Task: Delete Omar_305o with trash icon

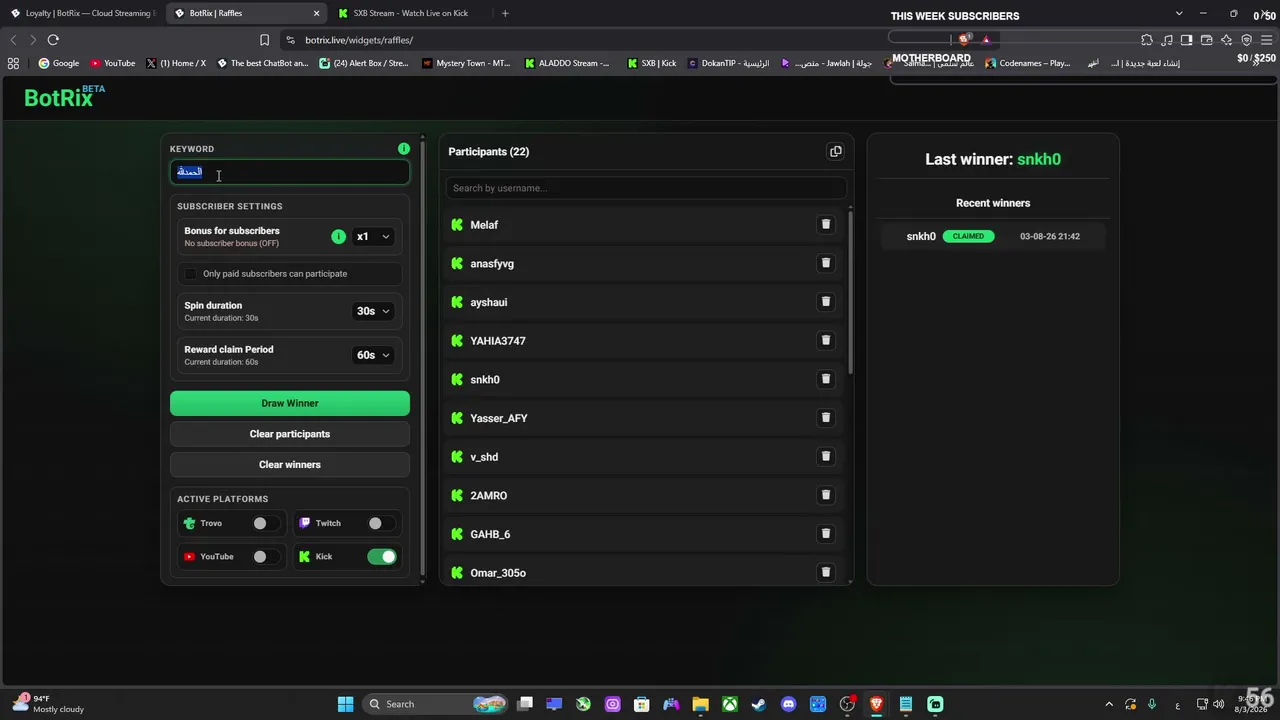Action: pyautogui.click(x=826, y=572)
